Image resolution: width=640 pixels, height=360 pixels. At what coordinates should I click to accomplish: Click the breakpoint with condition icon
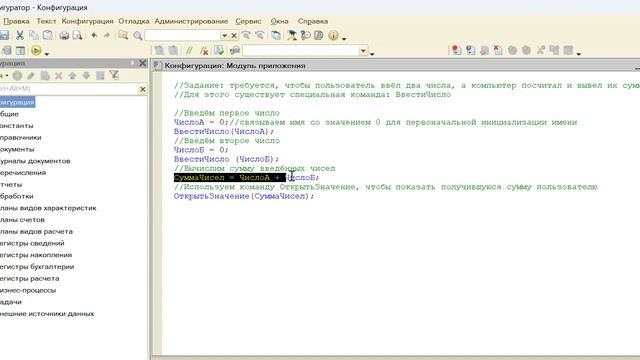coord(470,50)
